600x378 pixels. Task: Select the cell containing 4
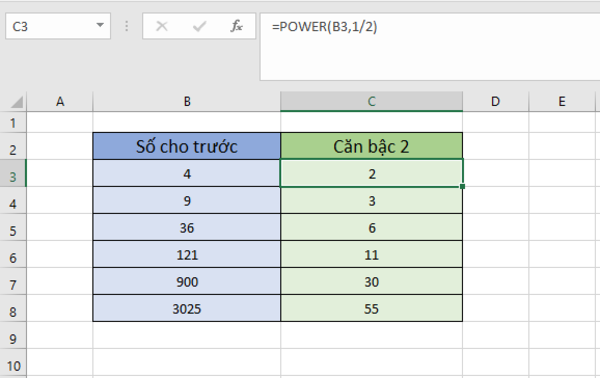[x=187, y=174]
